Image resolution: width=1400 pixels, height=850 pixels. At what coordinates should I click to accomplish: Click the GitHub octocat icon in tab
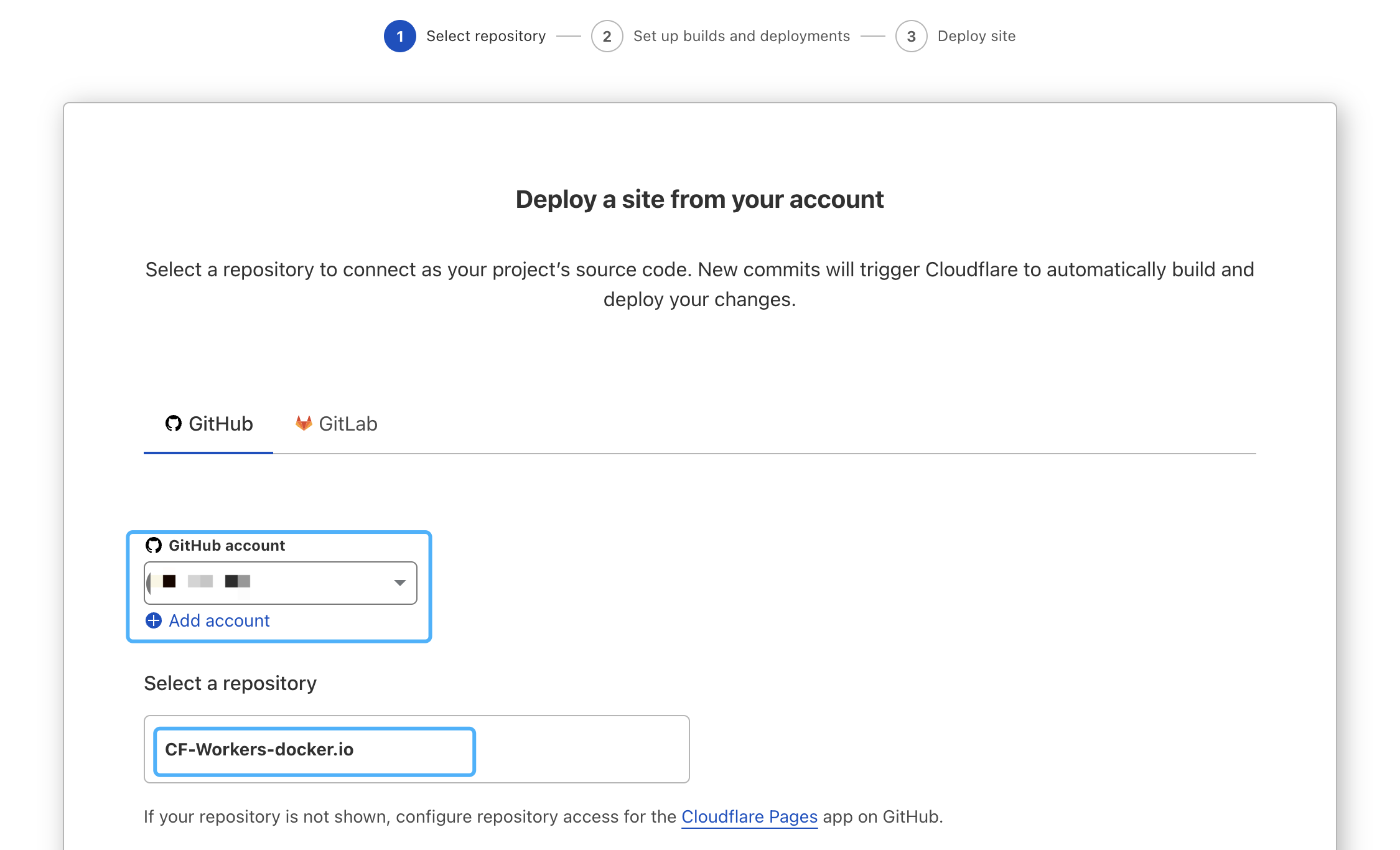(173, 424)
